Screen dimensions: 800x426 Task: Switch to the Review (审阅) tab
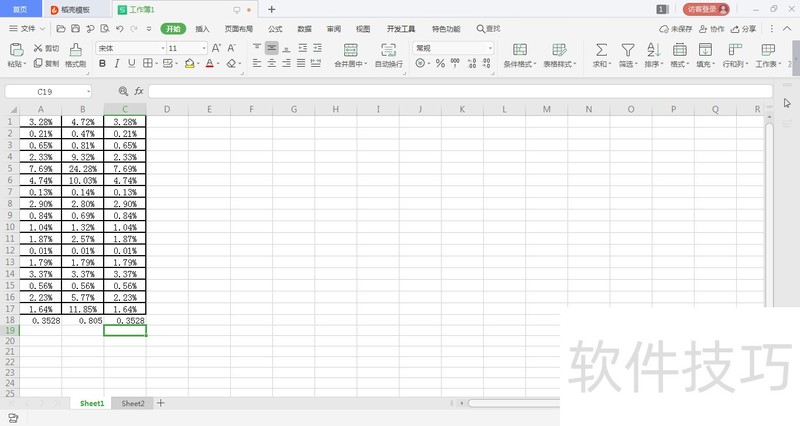pos(334,29)
